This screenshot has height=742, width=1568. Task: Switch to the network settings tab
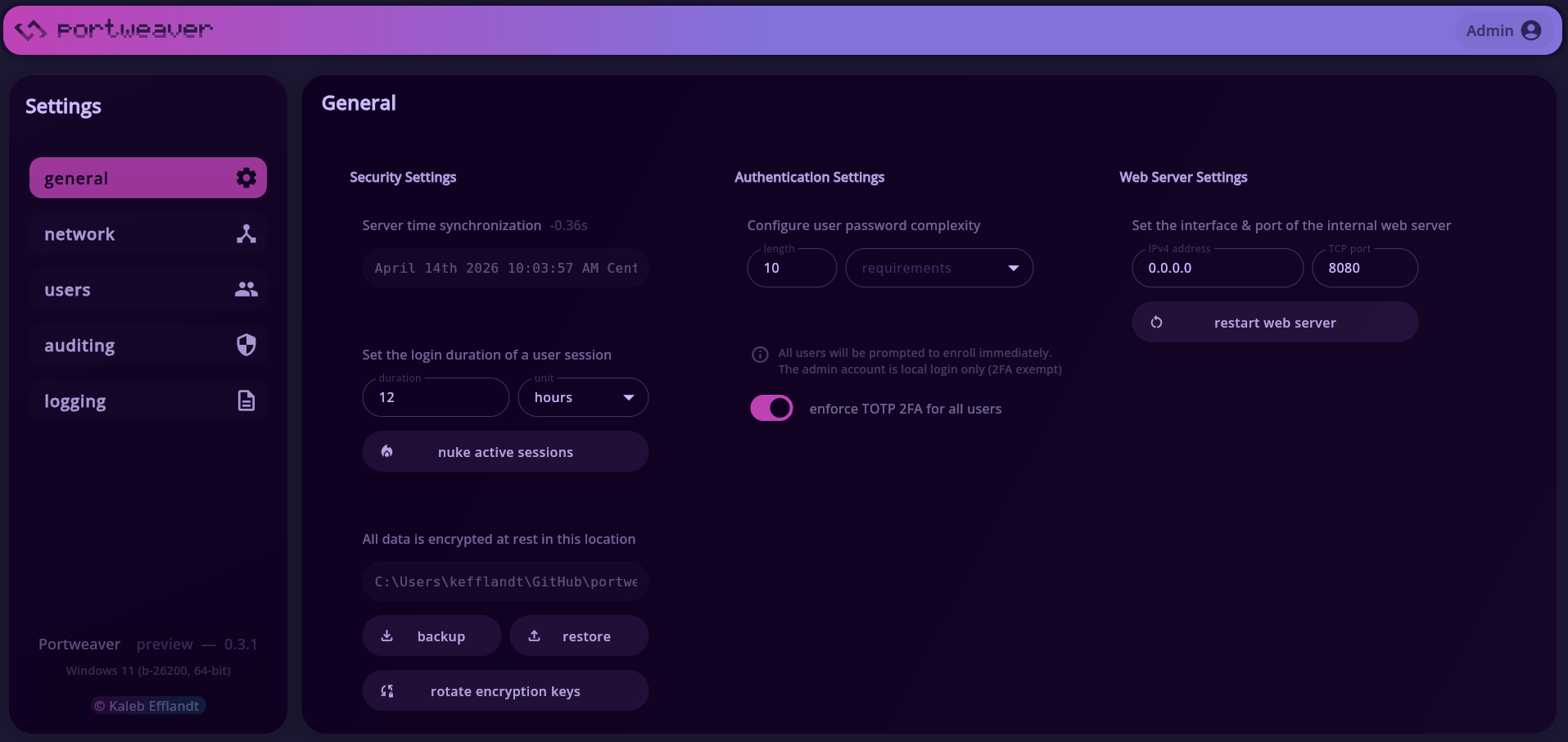click(x=148, y=233)
